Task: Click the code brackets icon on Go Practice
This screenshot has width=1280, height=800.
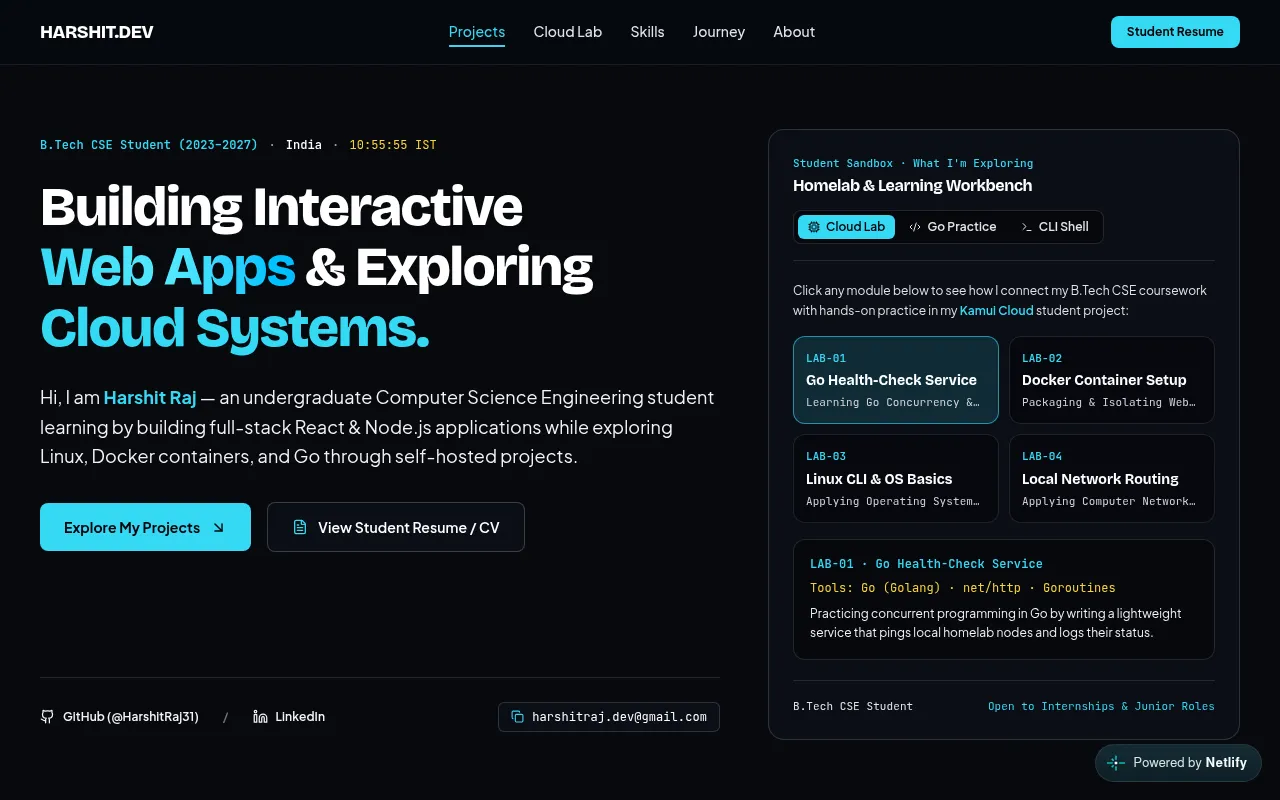Action: pos(915,227)
